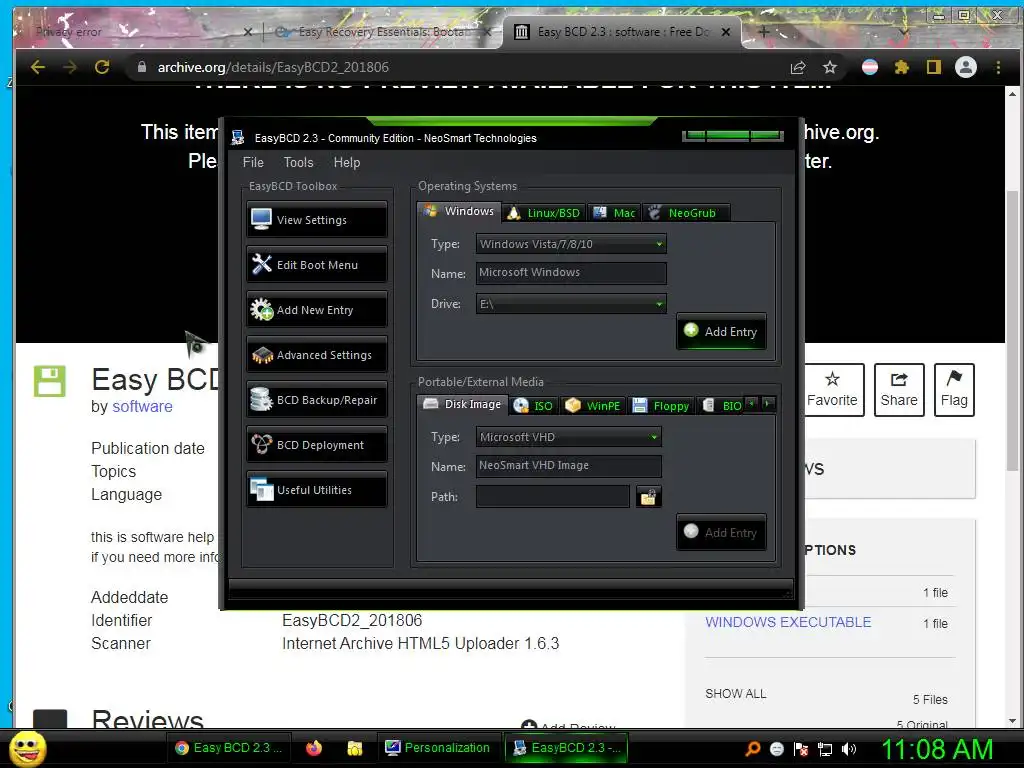Select the Floppy media tab
The width and height of the screenshot is (1024, 768).
(x=661, y=406)
